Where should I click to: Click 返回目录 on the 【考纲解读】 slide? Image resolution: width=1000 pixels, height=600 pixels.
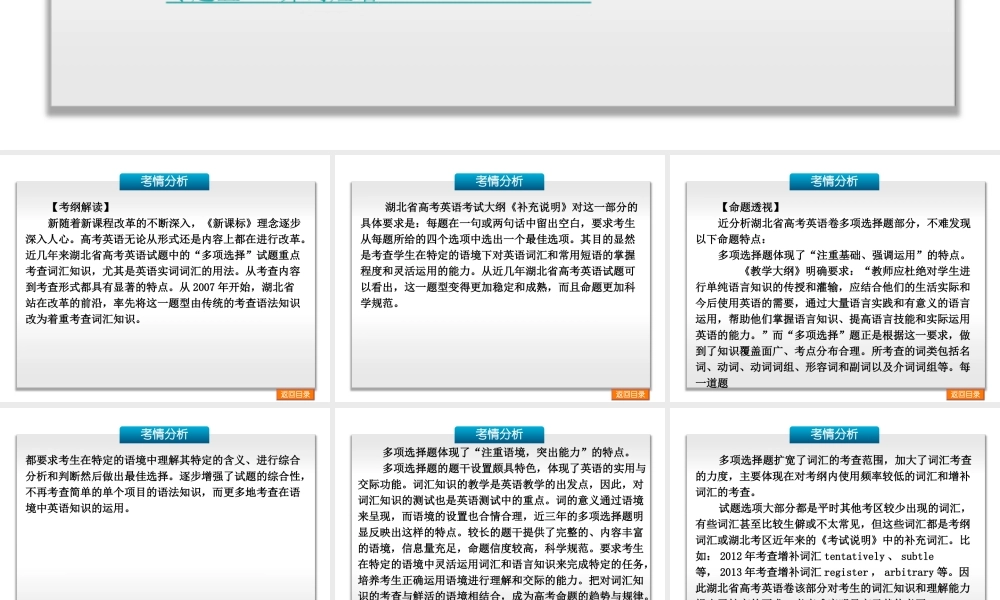(x=295, y=395)
